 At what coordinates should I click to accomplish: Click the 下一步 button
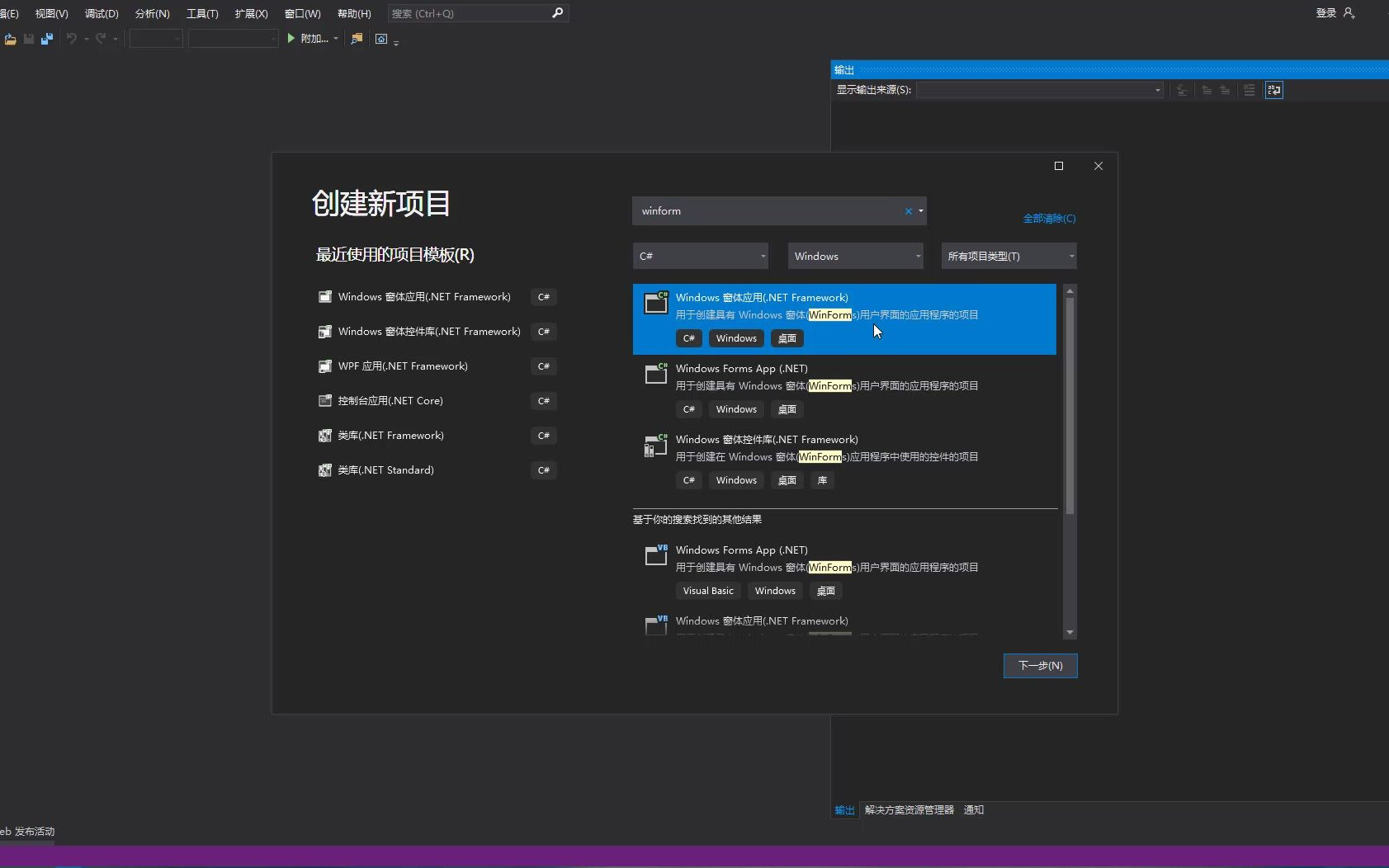click(x=1039, y=666)
